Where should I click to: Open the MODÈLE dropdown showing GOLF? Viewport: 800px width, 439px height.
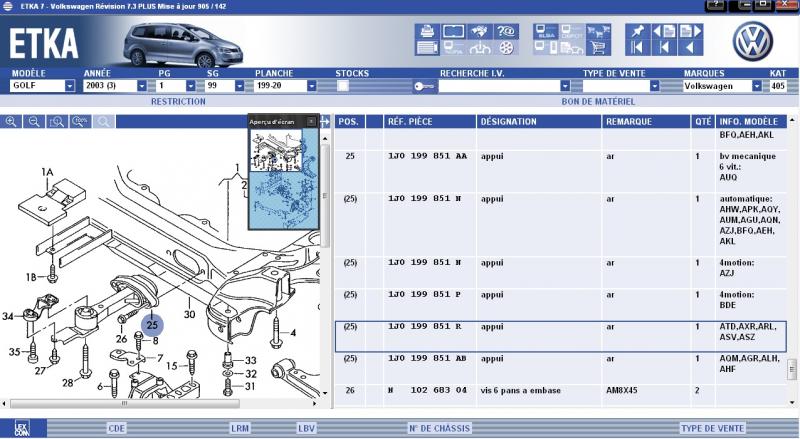point(70,86)
